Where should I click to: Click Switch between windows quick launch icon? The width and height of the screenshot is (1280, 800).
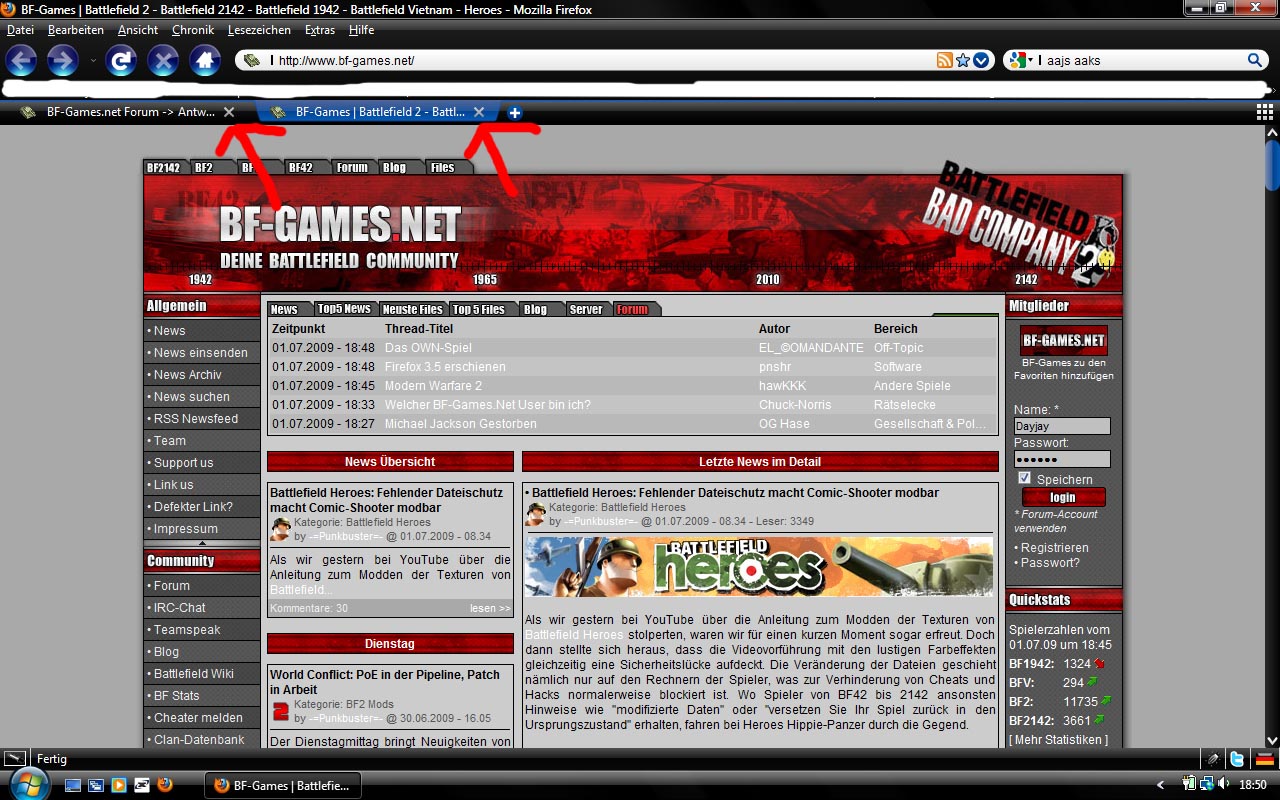[x=96, y=785]
